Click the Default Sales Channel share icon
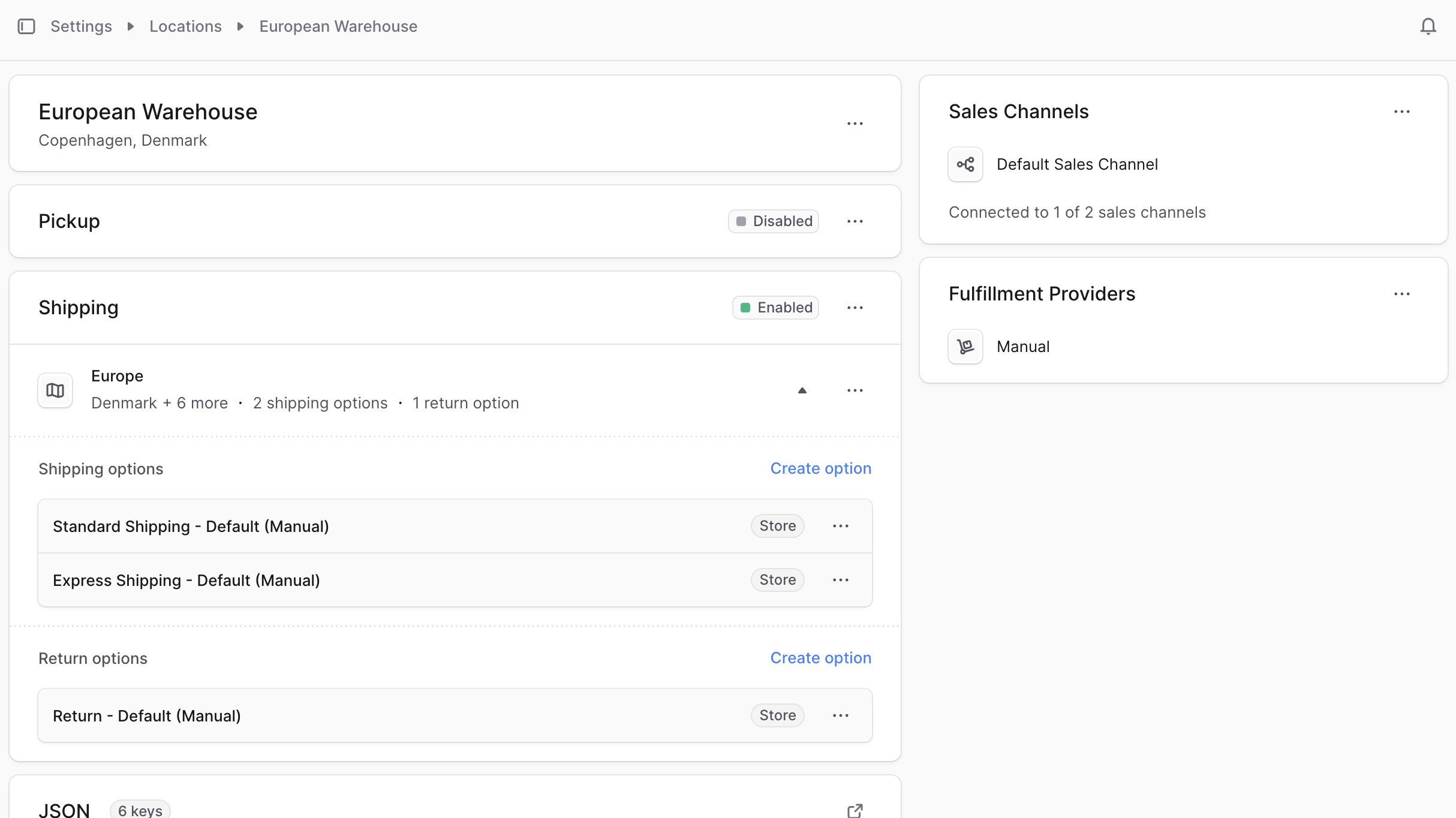The height and width of the screenshot is (818, 1456). click(x=965, y=164)
